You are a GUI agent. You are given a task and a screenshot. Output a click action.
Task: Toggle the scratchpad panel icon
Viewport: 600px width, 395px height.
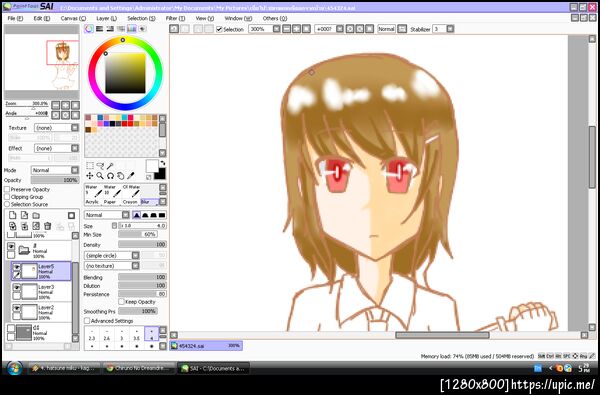coord(142,29)
